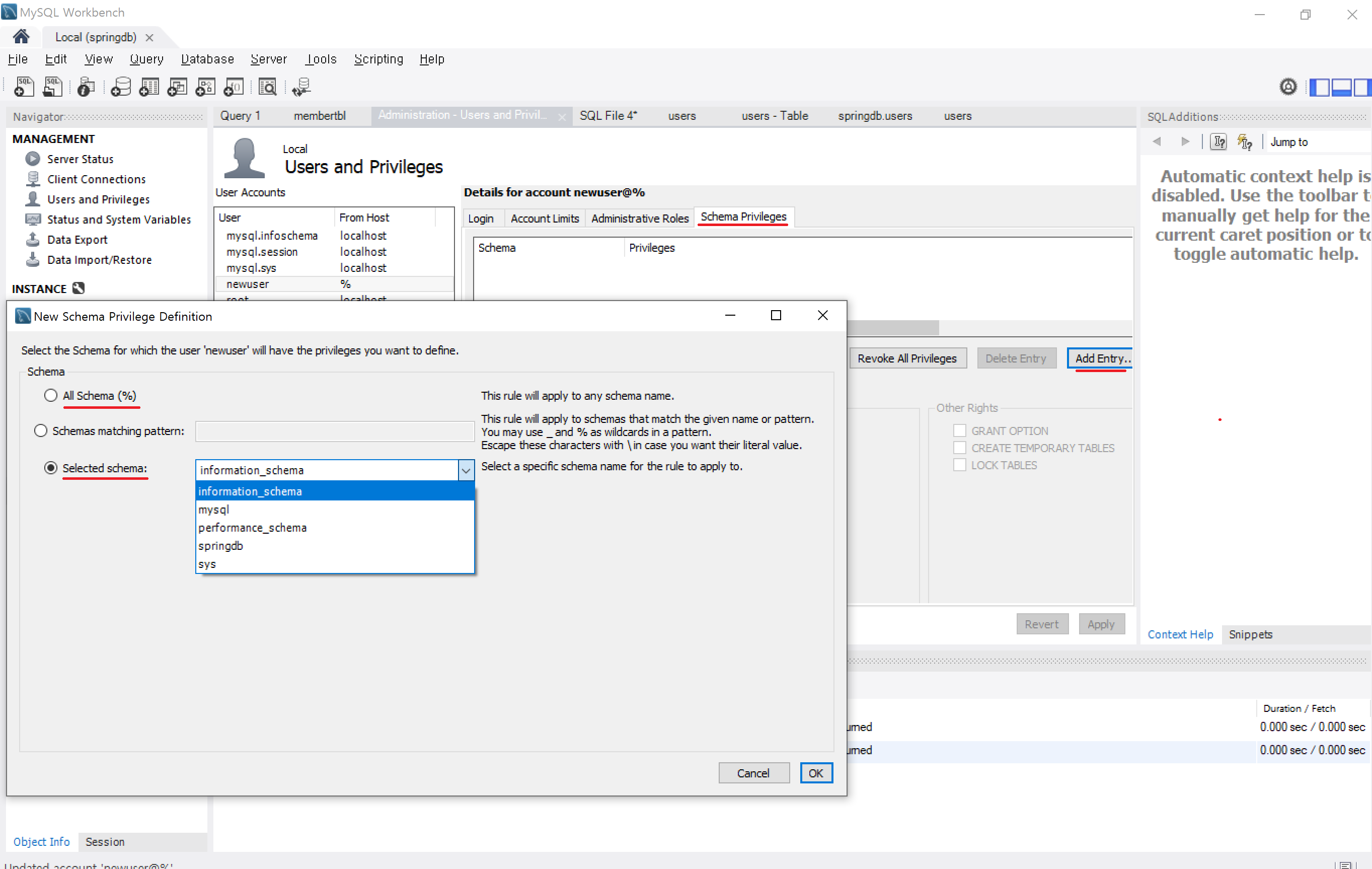Click the create new table icon
The image size is (1372, 869).
(149, 87)
